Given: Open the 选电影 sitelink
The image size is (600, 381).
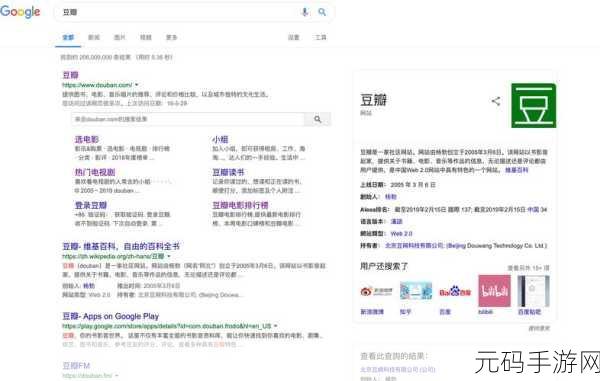Looking at the screenshot, I should click(87, 140).
